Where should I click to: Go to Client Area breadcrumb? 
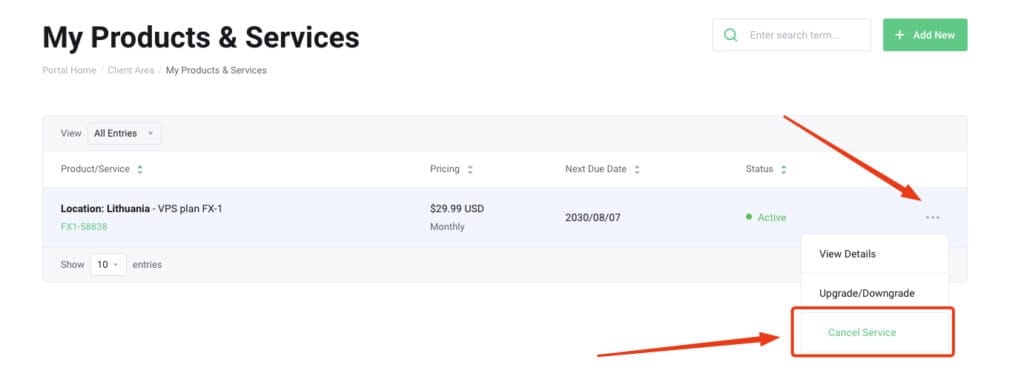[131, 70]
